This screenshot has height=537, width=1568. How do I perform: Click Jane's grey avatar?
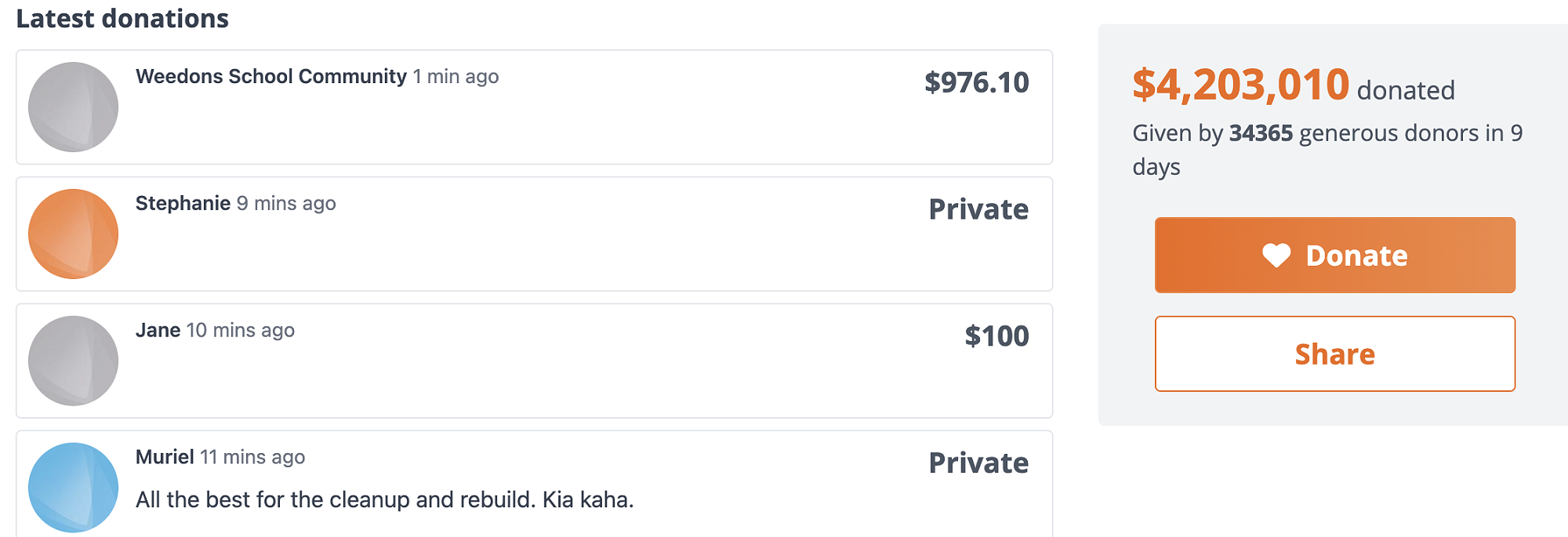[x=73, y=361]
